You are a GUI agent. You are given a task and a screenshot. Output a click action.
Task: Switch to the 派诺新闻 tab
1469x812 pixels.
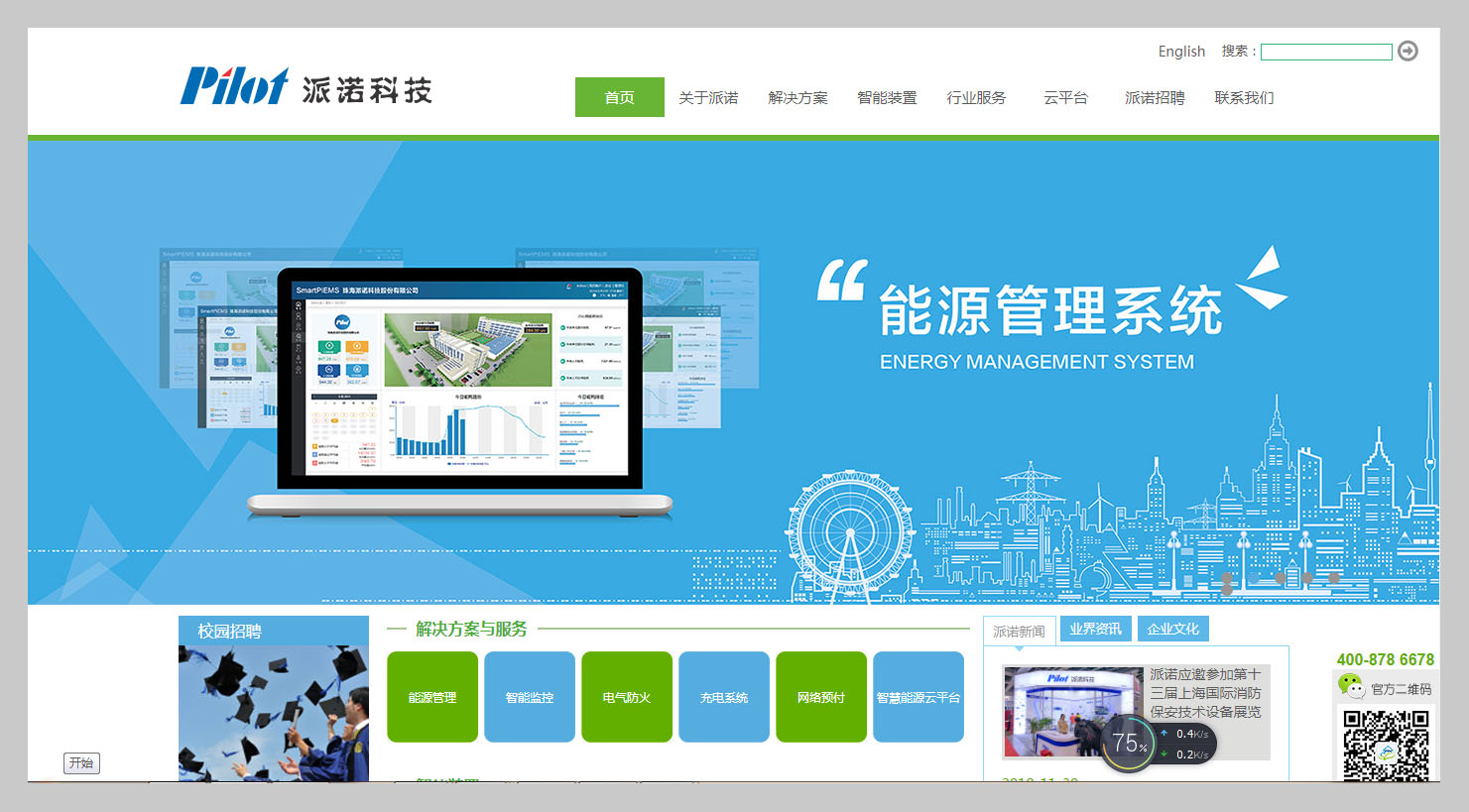(1019, 631)
